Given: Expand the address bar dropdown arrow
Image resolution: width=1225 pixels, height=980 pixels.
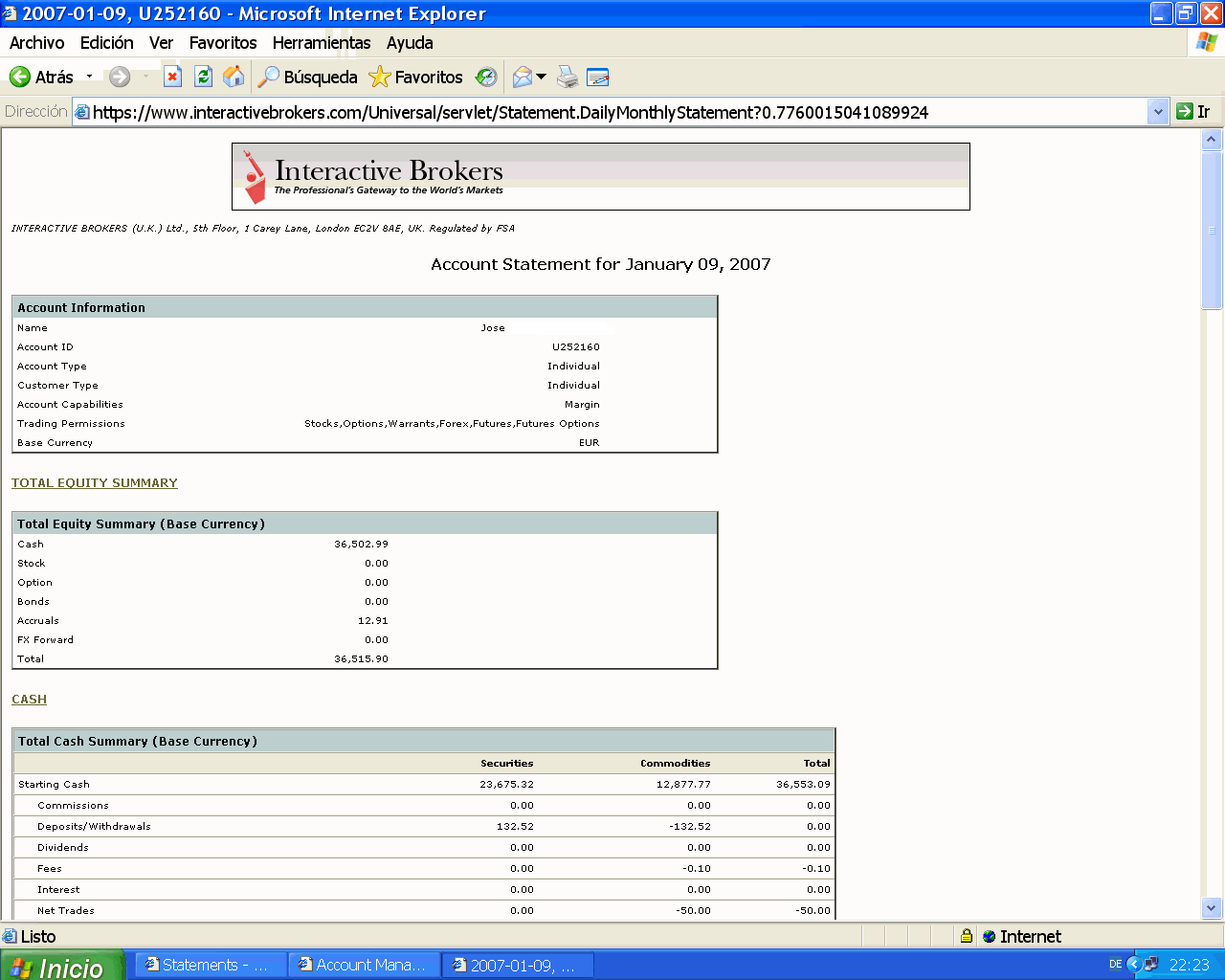Looking at the screenshot, I should coord(1158,112).
